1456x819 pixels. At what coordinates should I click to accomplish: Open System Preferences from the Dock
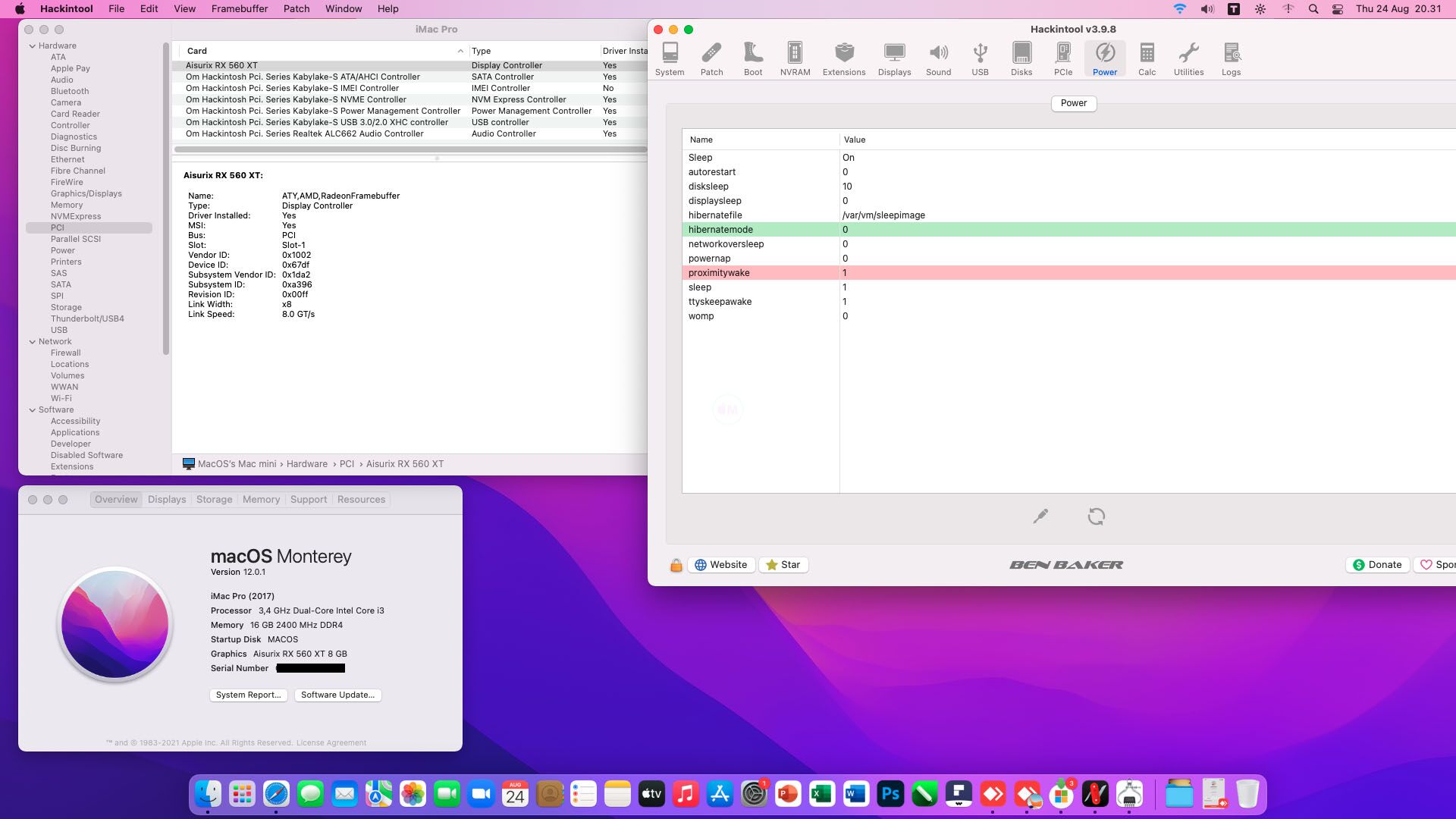coord(754,794)
